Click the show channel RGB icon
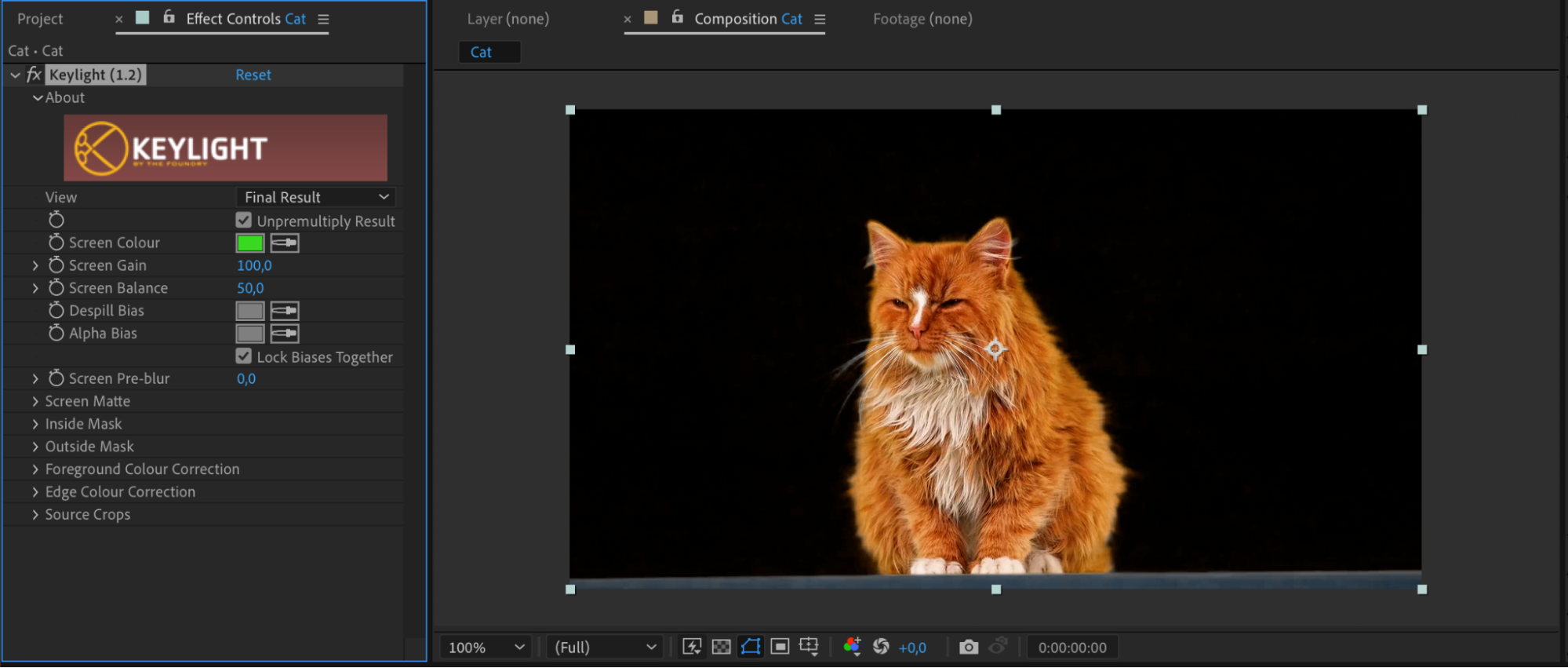 (852, 647)
